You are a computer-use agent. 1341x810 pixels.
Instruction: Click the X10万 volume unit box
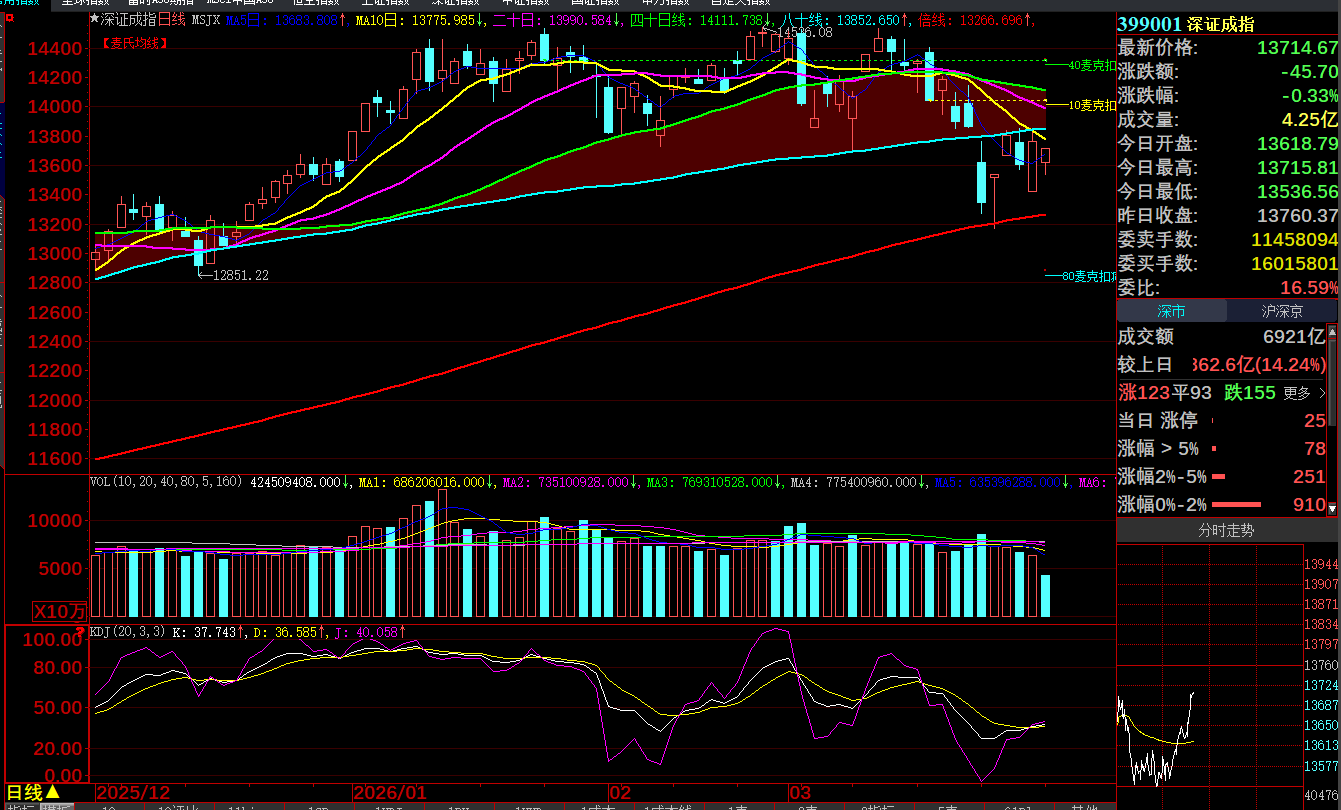60,611
